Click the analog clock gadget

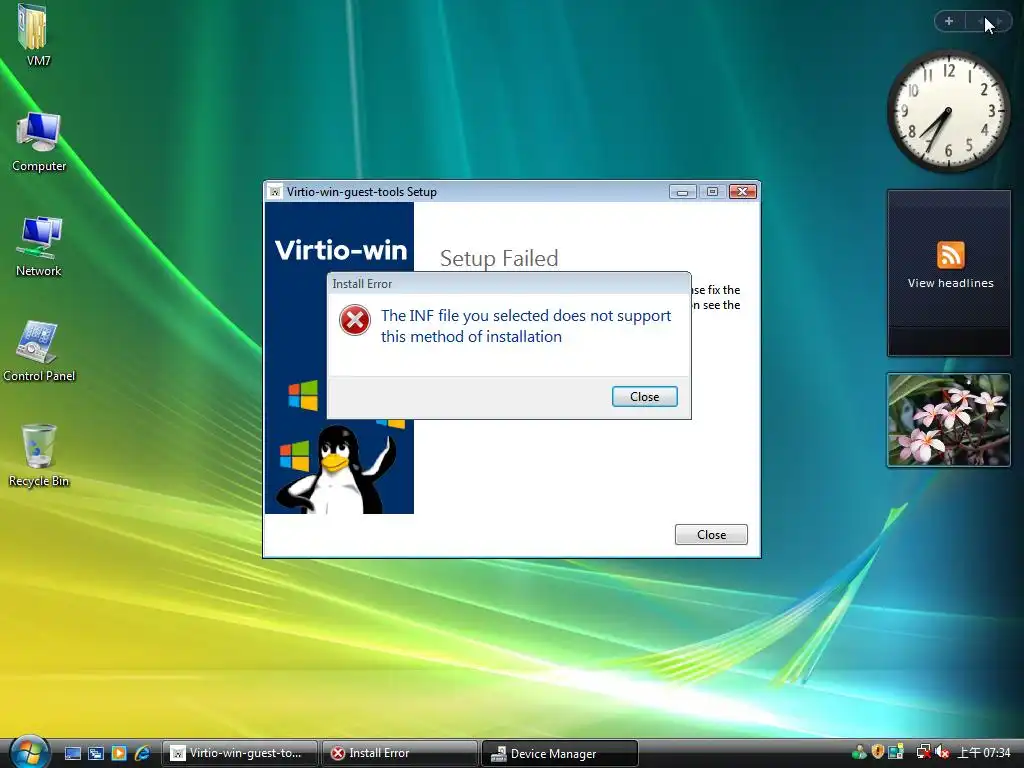click(x=948, y=111)
